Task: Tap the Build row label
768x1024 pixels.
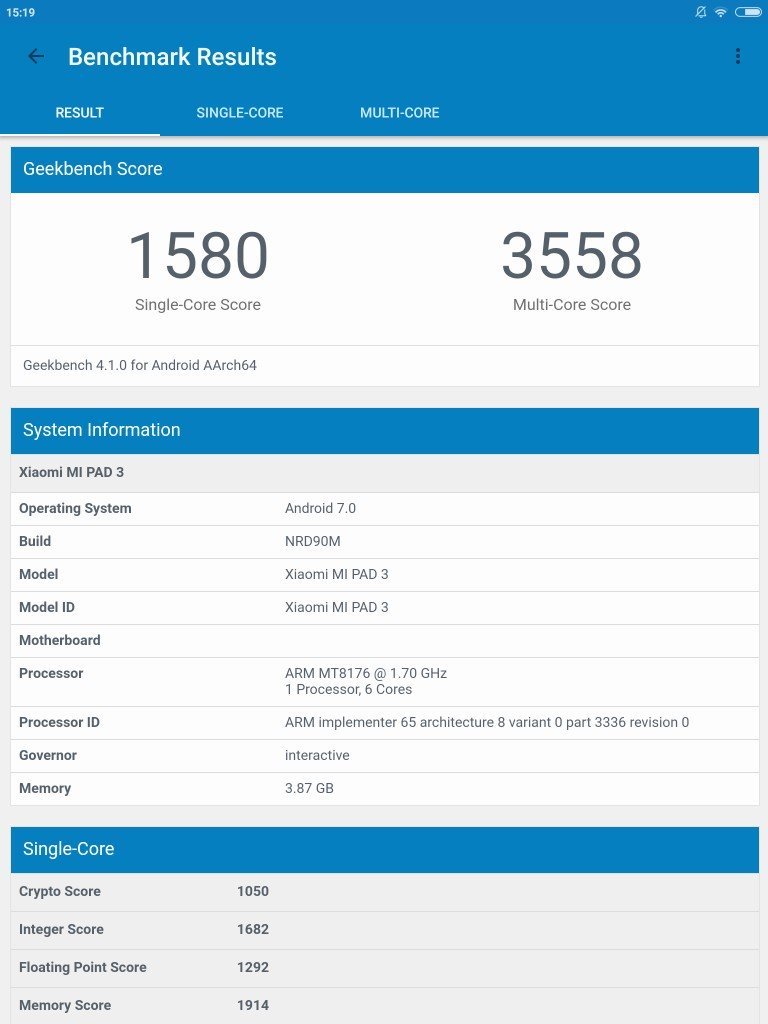Action: 35,541
